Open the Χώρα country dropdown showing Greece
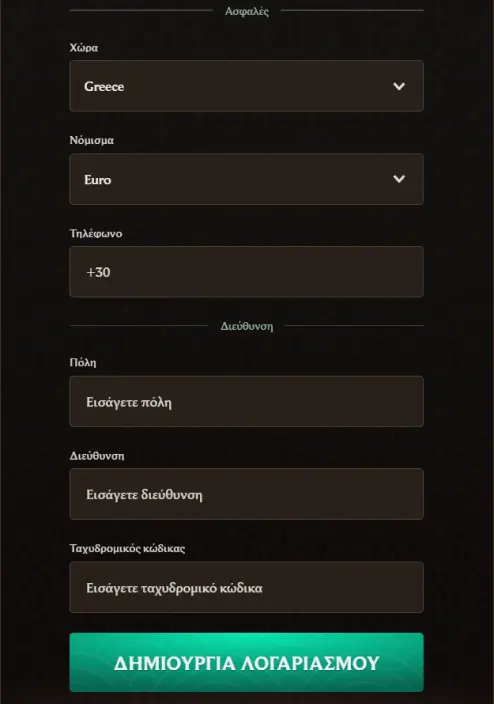Screen dimensions: 494x704 coord(247,86)
